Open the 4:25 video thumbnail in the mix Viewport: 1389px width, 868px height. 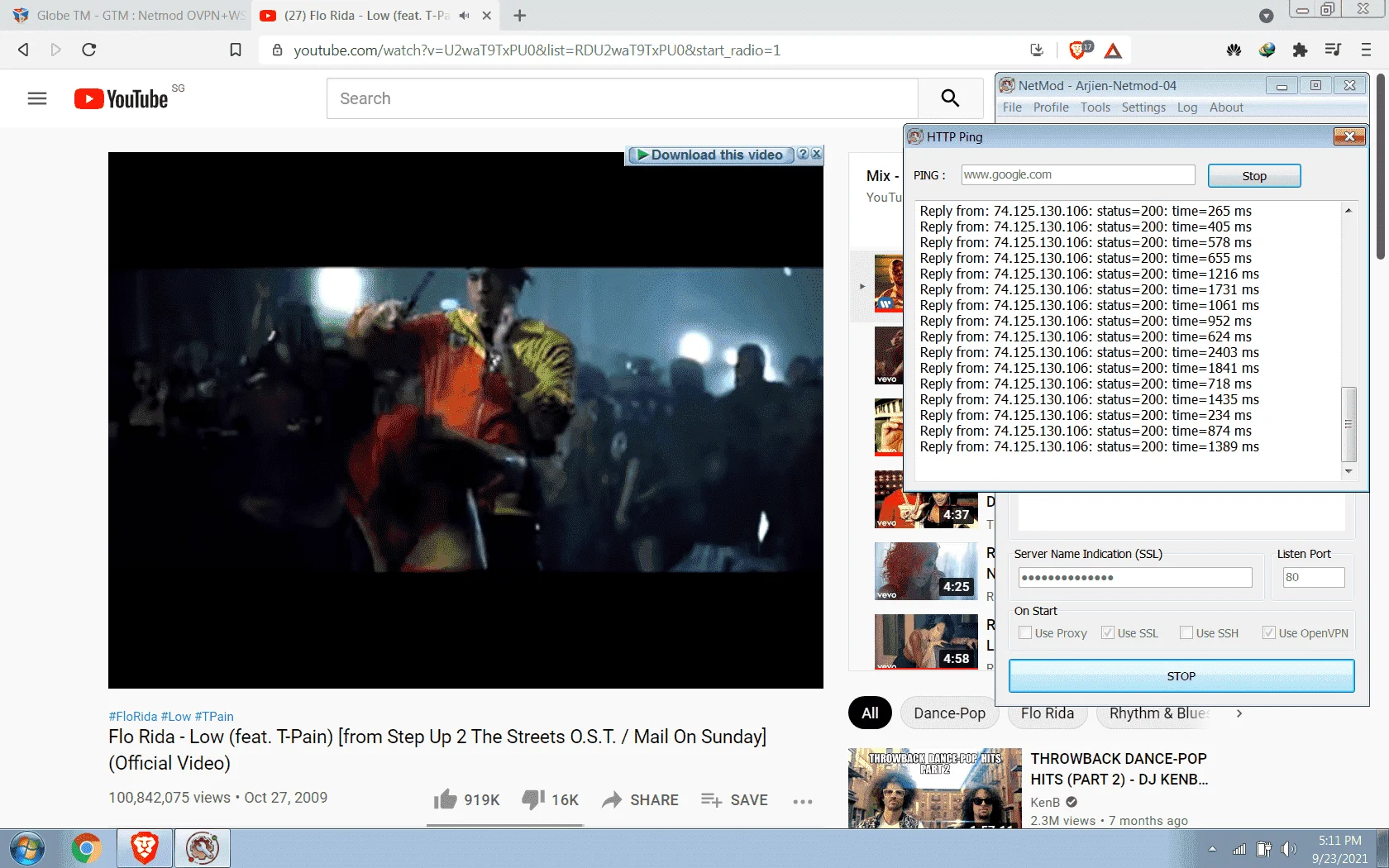[926, 571]
